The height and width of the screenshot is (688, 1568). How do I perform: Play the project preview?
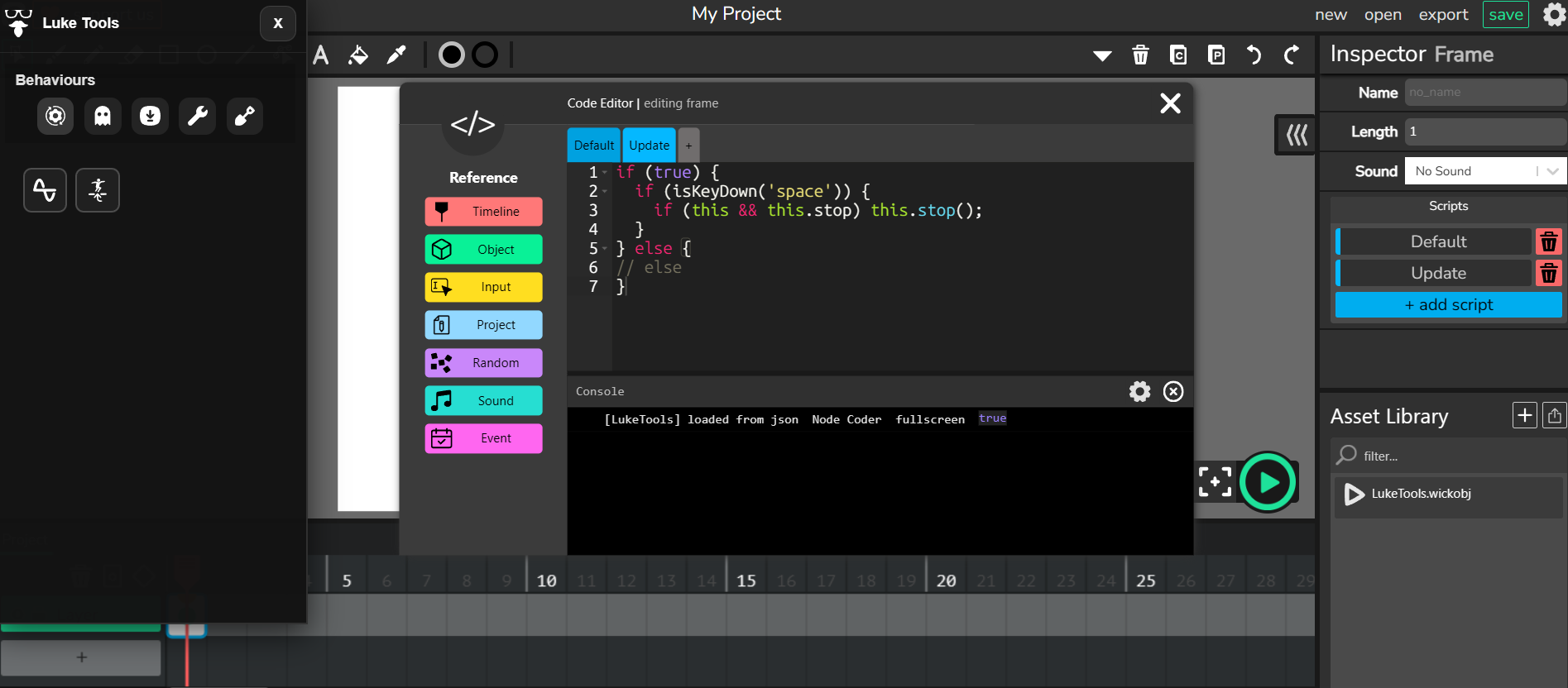[x=1268, y=482]
